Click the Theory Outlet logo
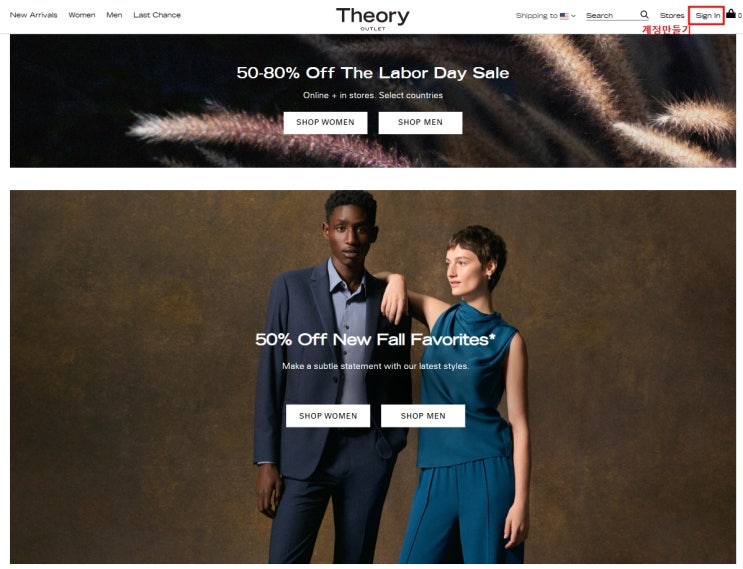 [372, 18]
